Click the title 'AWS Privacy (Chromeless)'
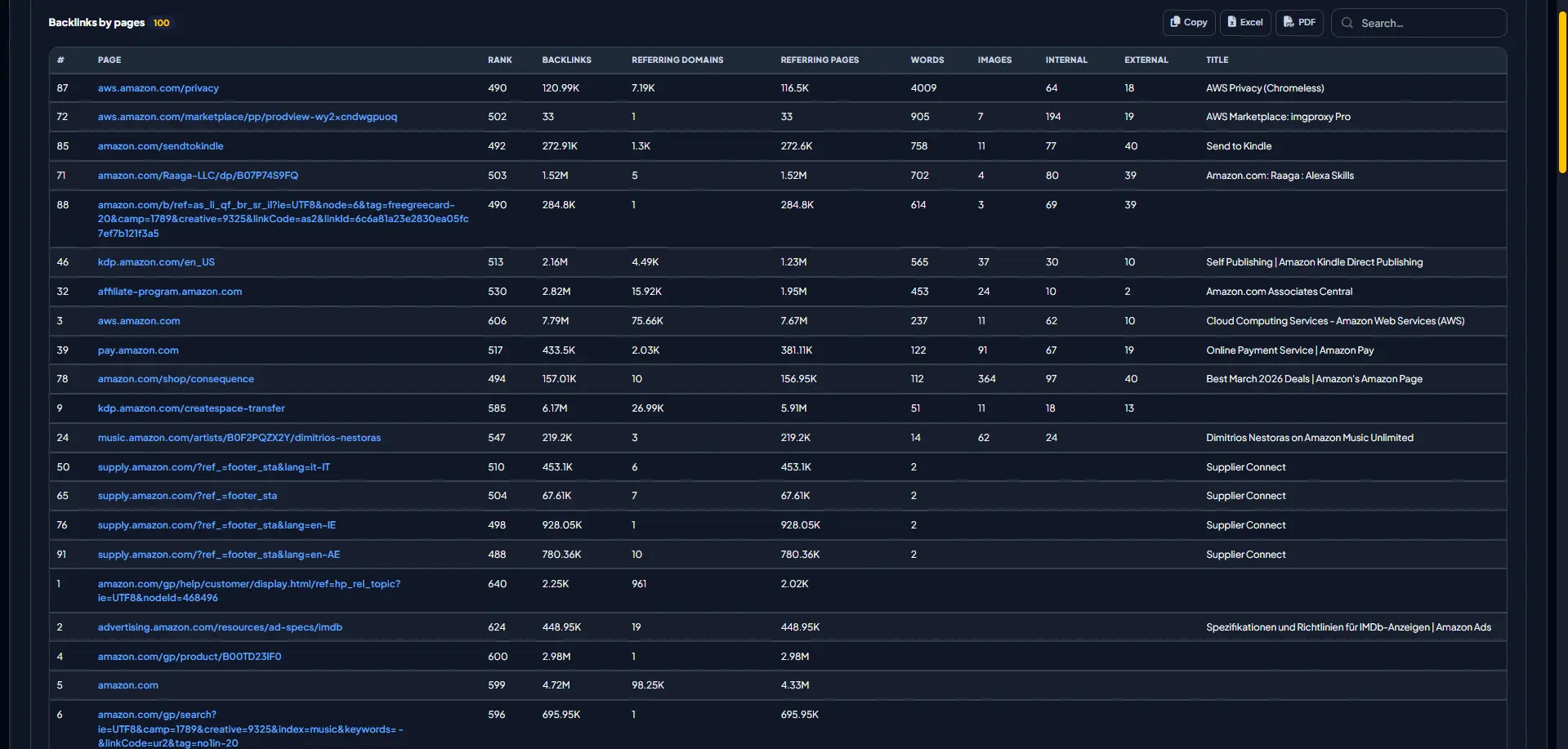Image resolution: width=1568 pixels, height=749 pixels. 1265,88
